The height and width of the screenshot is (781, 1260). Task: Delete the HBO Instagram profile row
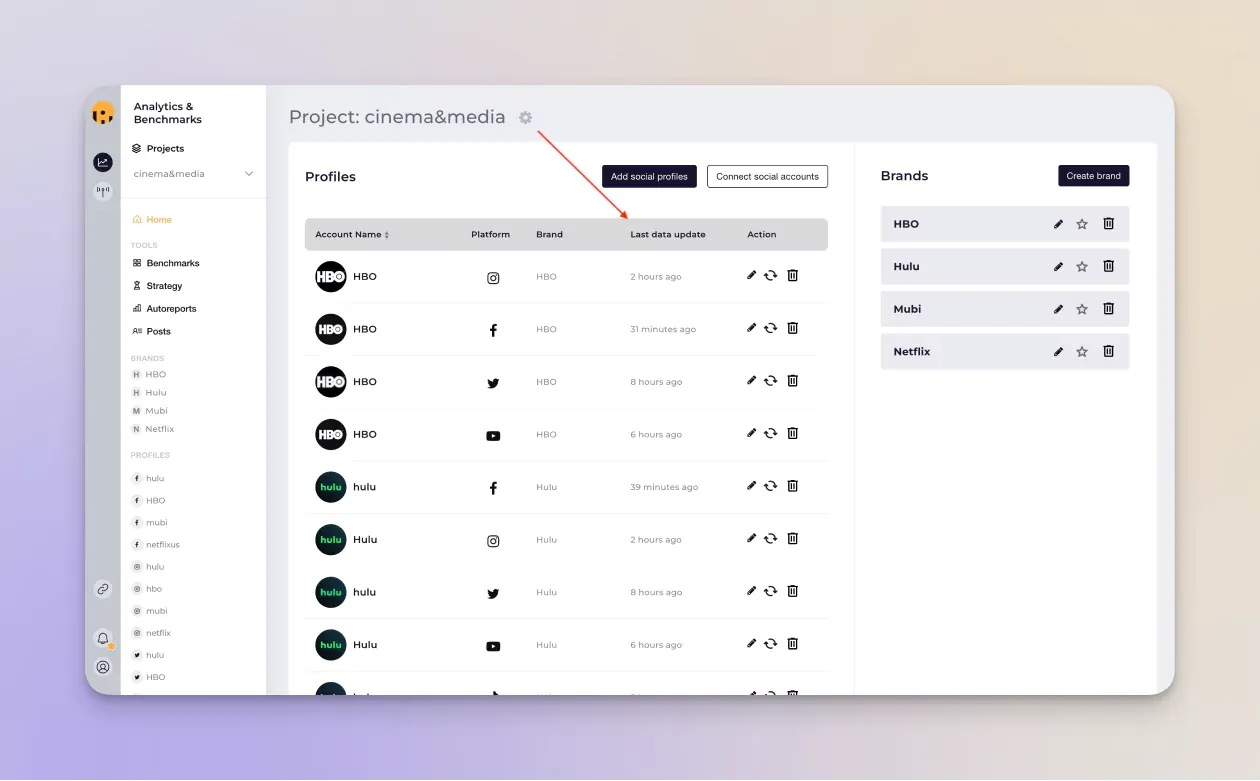coord(793,275)
